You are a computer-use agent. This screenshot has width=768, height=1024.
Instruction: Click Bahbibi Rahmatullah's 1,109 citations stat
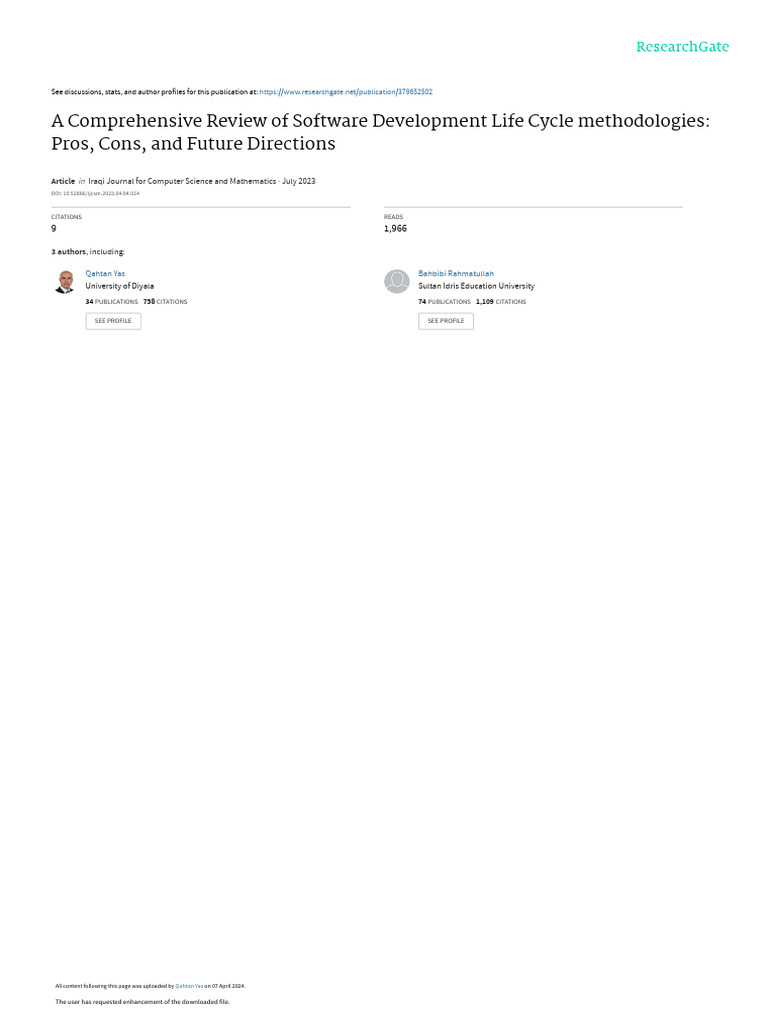500,301
